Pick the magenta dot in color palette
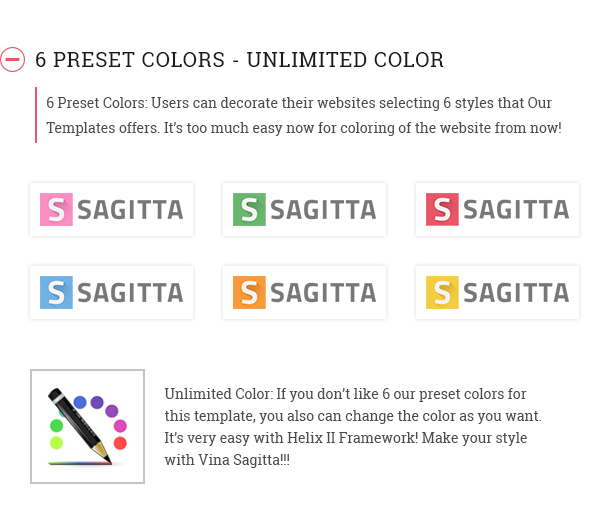The height and width of the screenshot is (532, 610). 120,426
